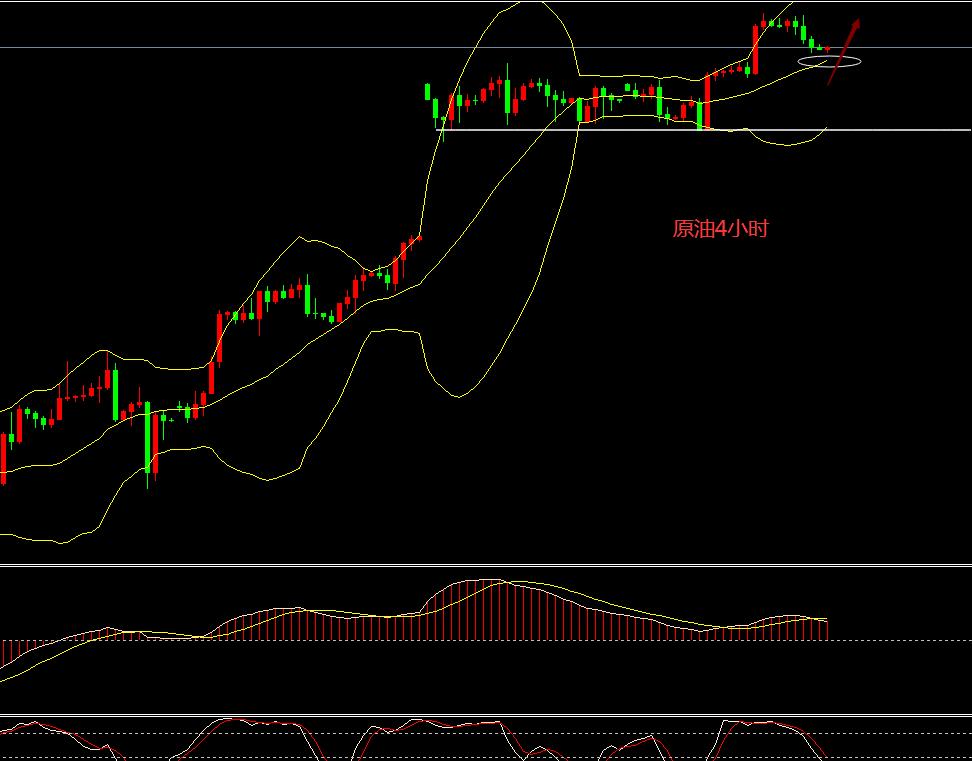Image resolution: width=972 pixels, height=761 pixels.
Task: Click the divider between price chart and MACD panel
Action: coord(486,566)
